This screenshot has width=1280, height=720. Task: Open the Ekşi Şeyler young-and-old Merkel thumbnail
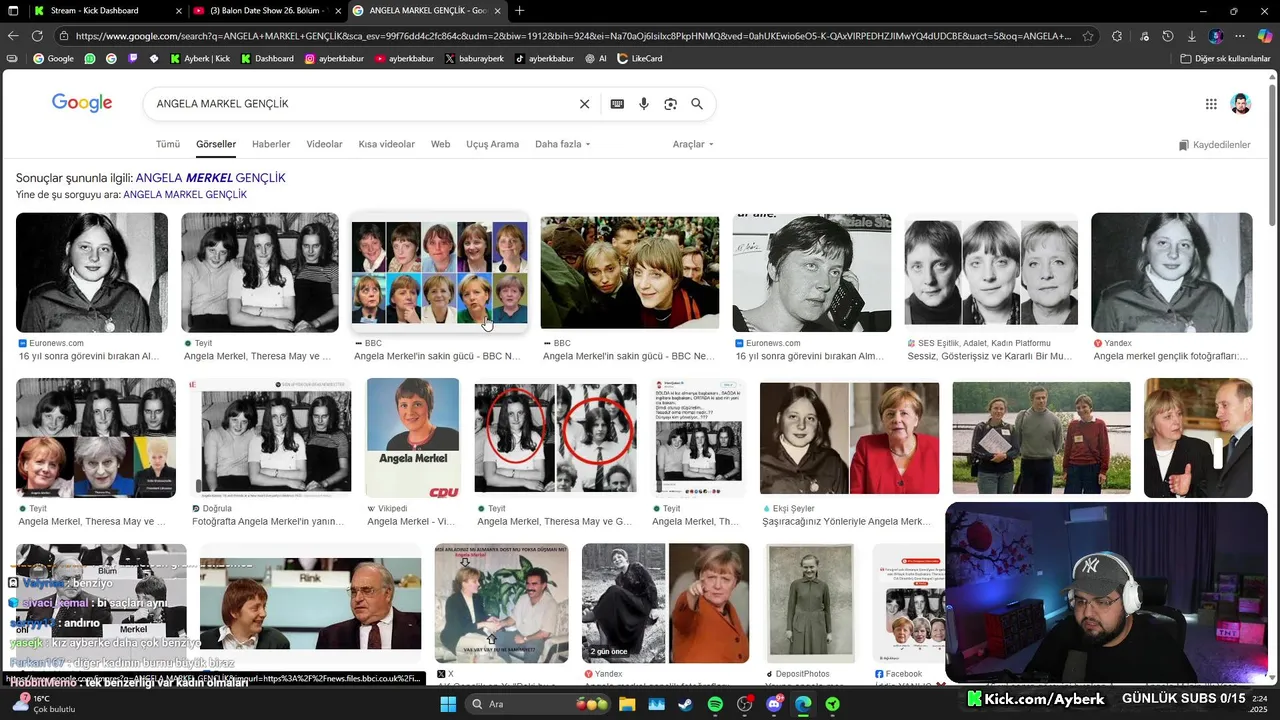849,438
